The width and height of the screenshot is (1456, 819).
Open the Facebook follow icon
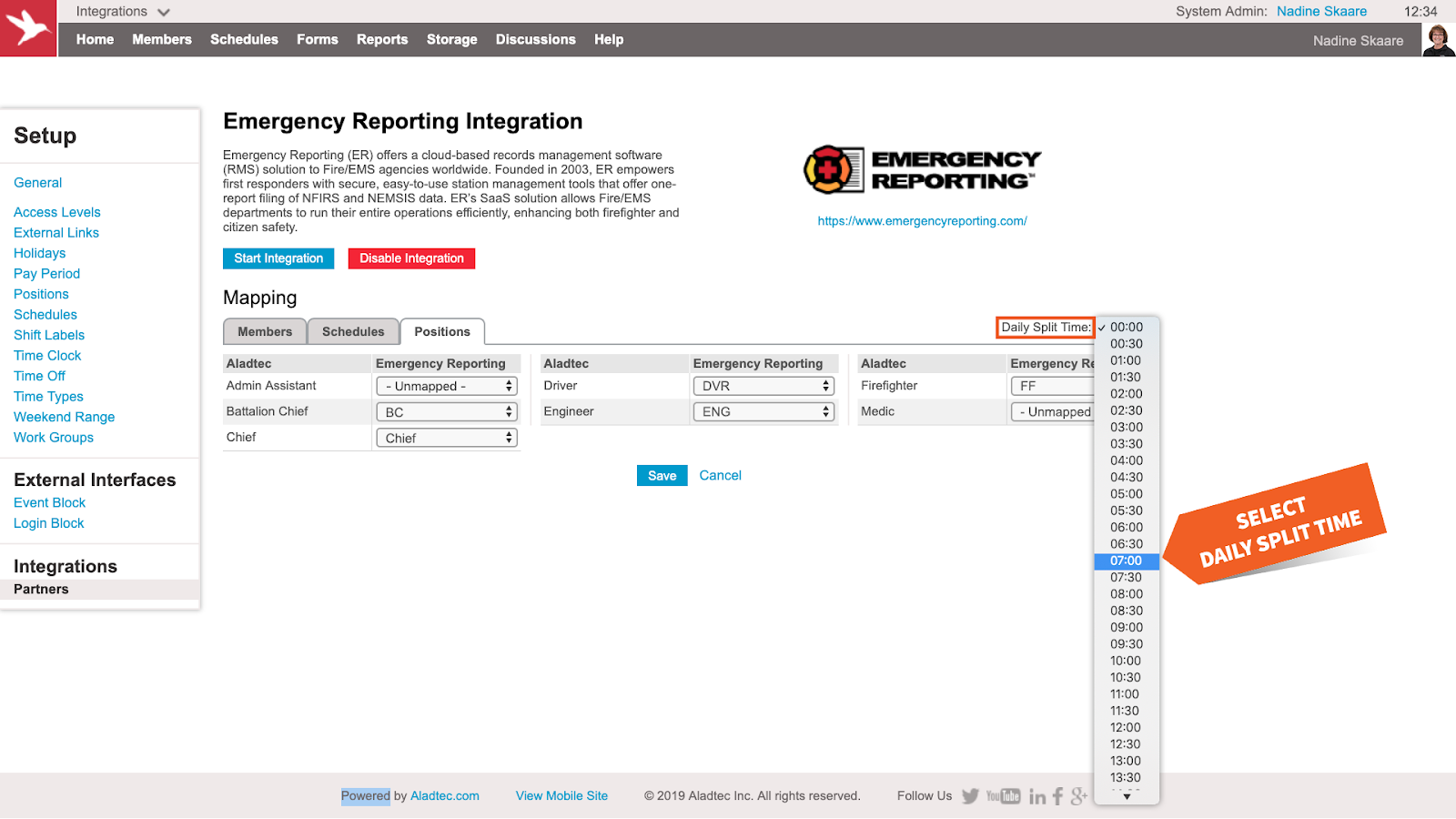point(1057,796)
